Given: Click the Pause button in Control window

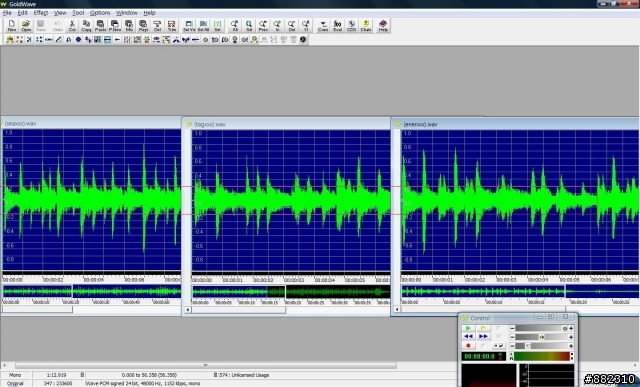Looking at the screenshot, I should click(x=498, y=337).
